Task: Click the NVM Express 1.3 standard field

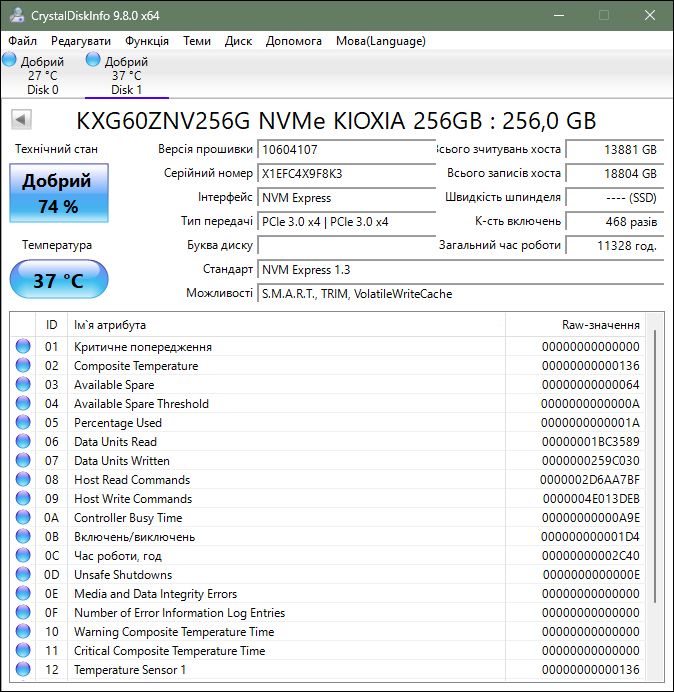Action: point(460,270)
